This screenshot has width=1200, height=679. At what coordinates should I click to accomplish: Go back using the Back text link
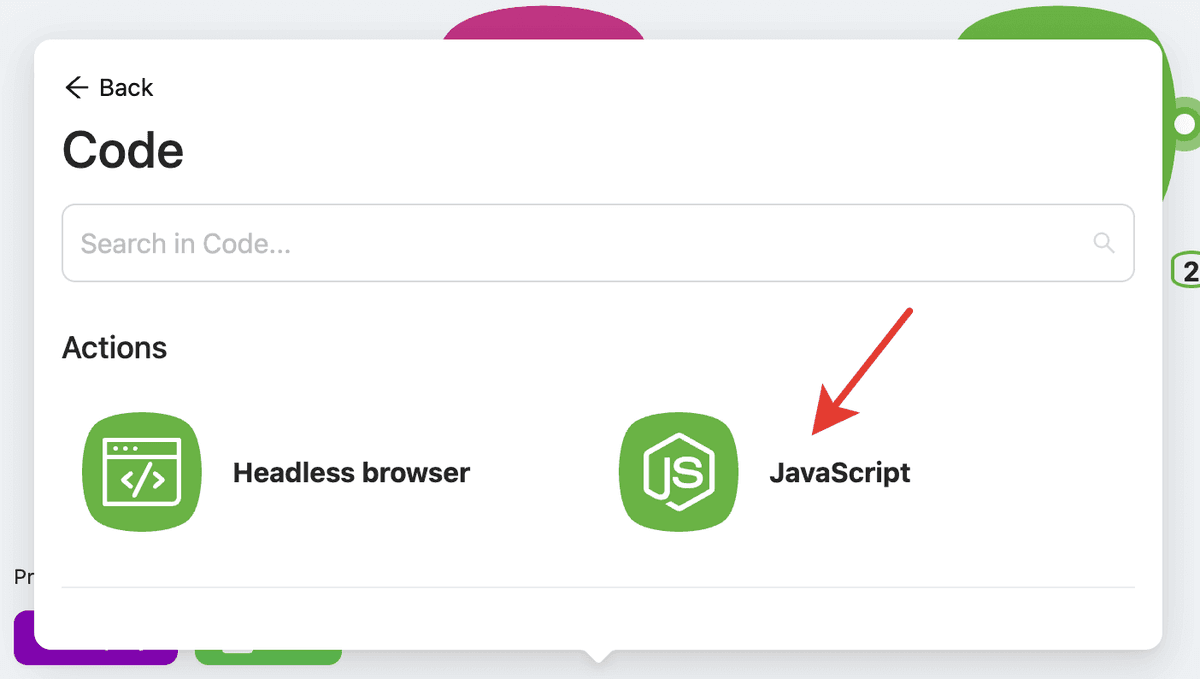(x=126, y=88)
